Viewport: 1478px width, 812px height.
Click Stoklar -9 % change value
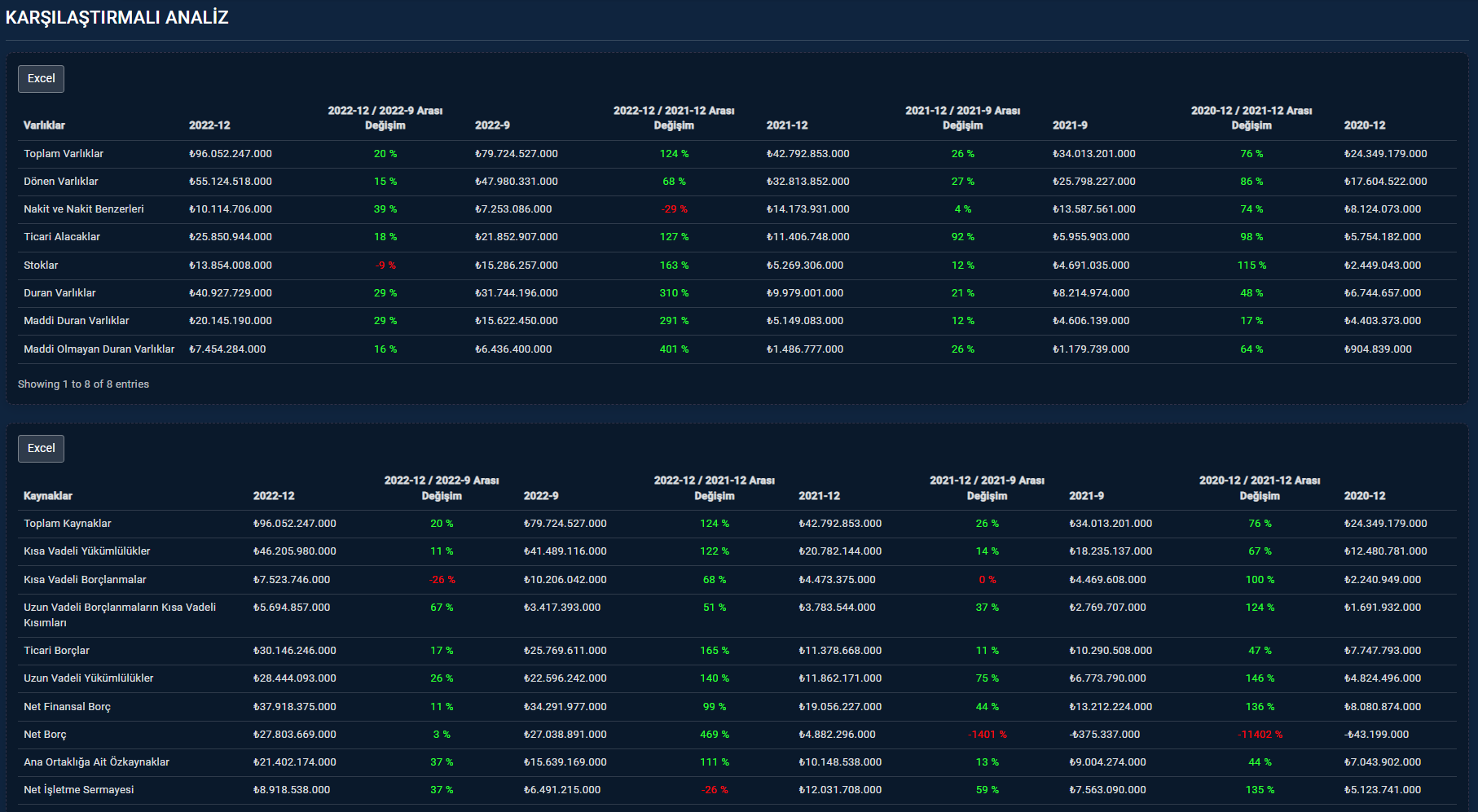coord(385,266)
